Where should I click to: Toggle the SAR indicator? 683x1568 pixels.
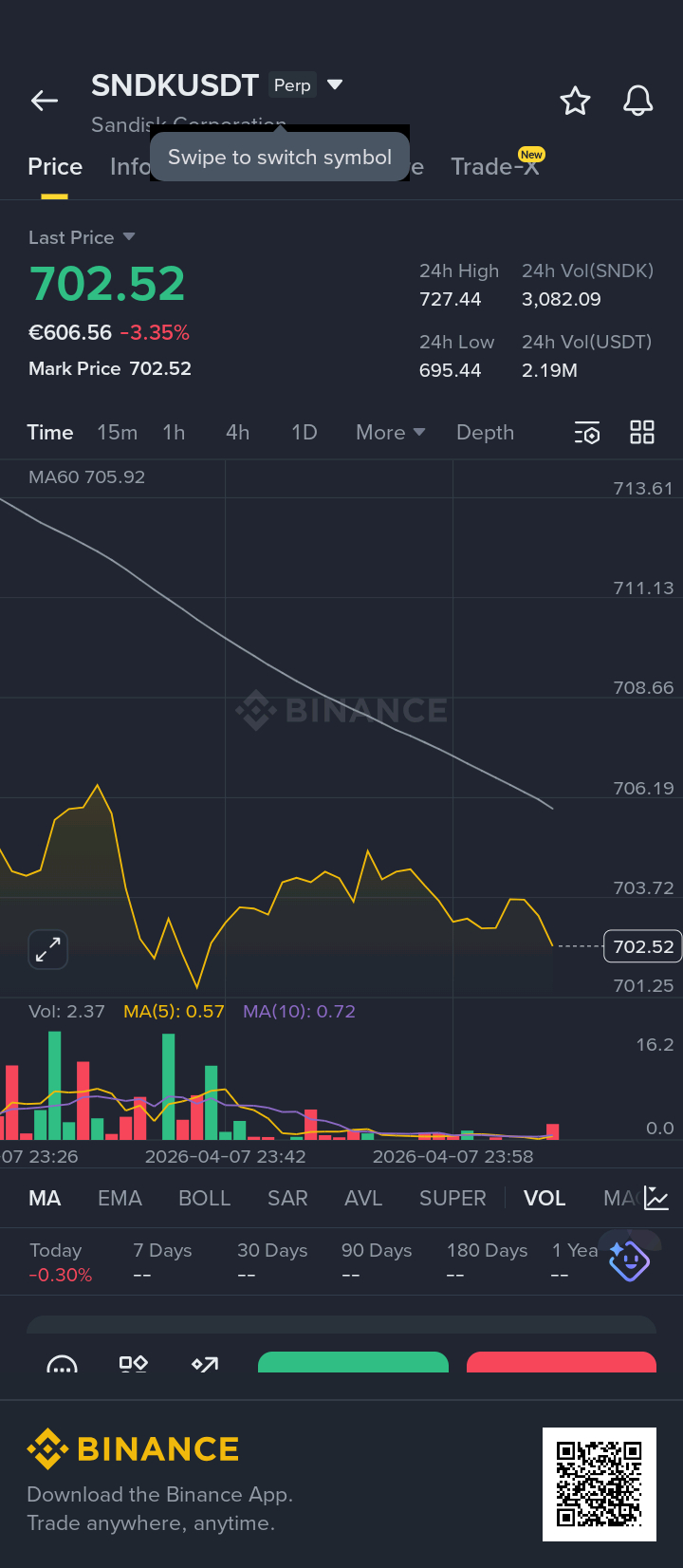(287, 1198)
